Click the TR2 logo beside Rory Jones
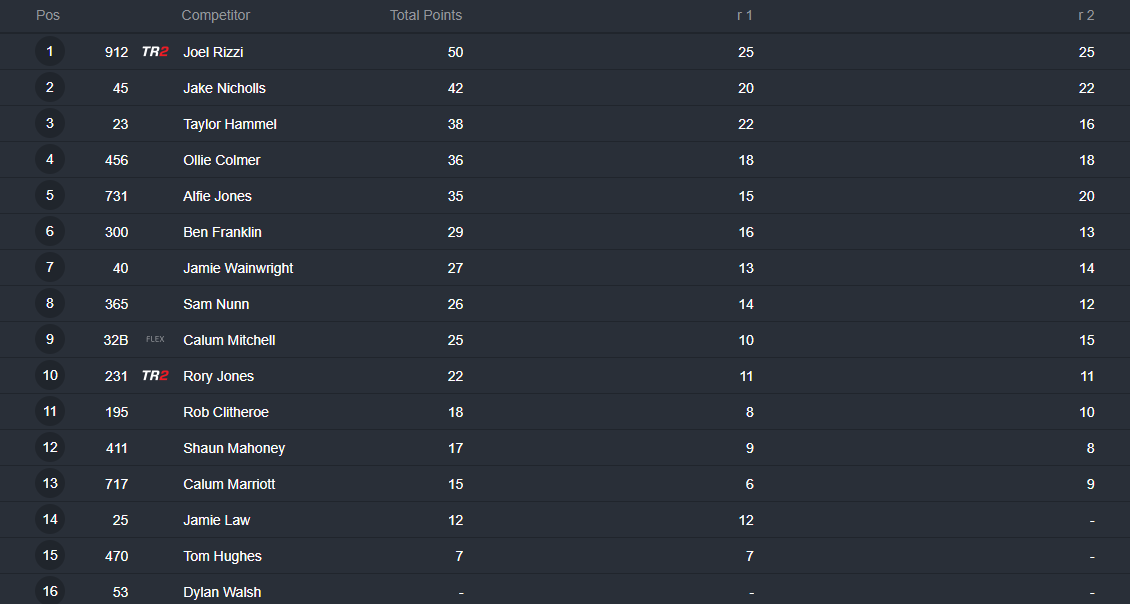The width and height of the screenshot is (1130, 604). pyautogui.click(x=155, y=376)
